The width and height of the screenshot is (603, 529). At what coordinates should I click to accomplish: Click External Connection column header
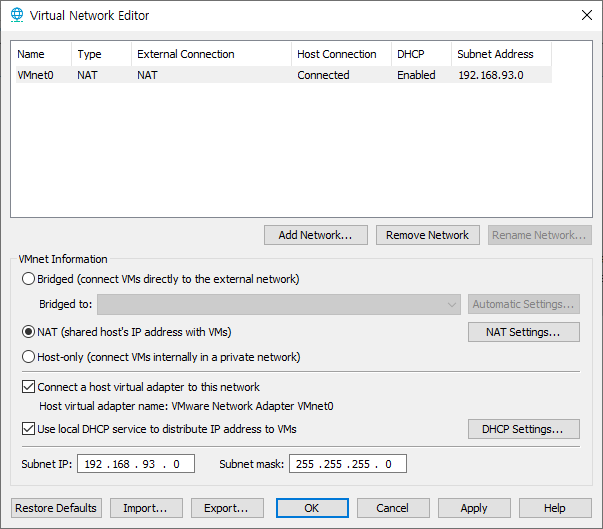pos(212,54)
